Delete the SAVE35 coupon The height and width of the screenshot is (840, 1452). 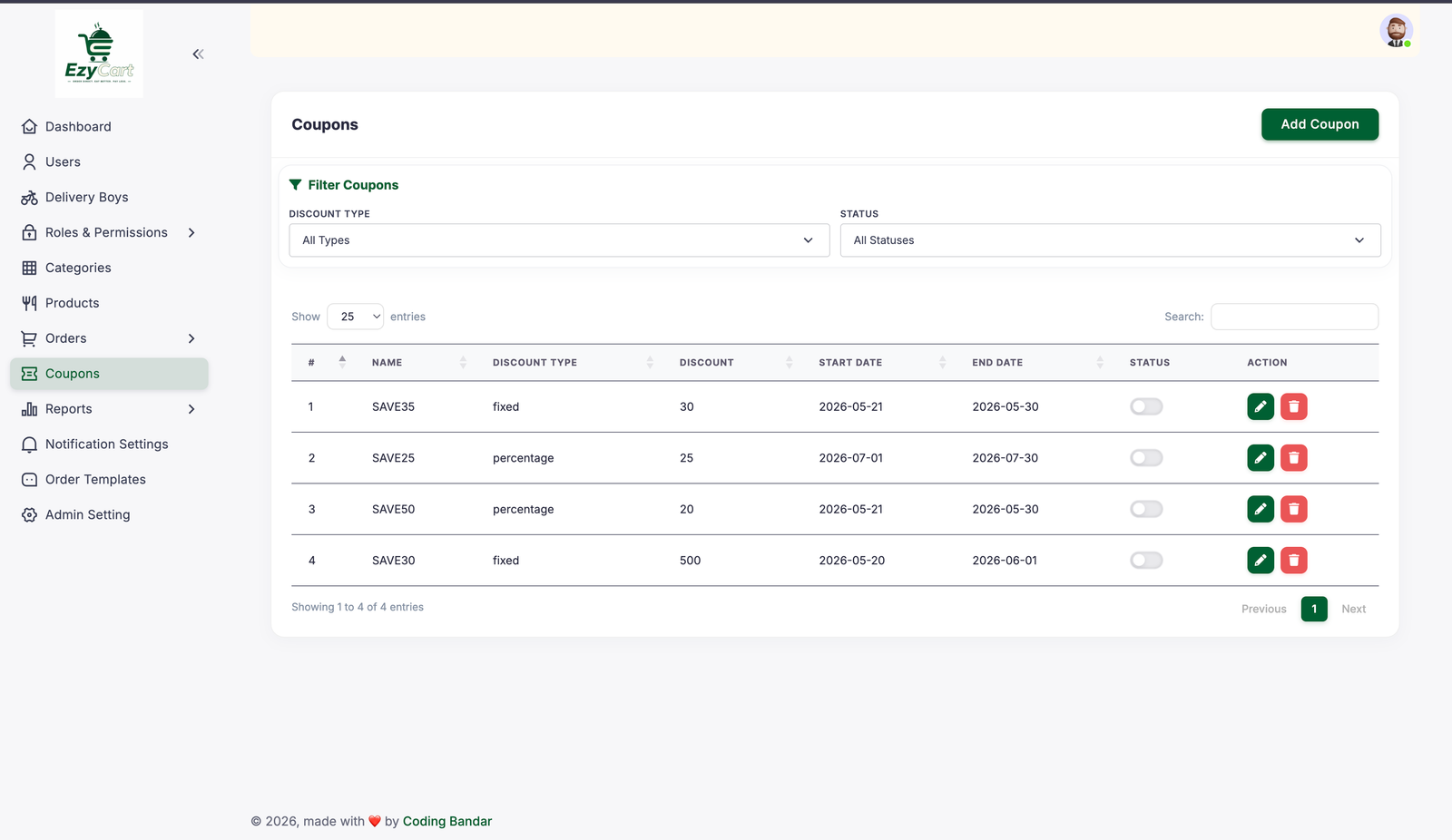coord(1294,406)
